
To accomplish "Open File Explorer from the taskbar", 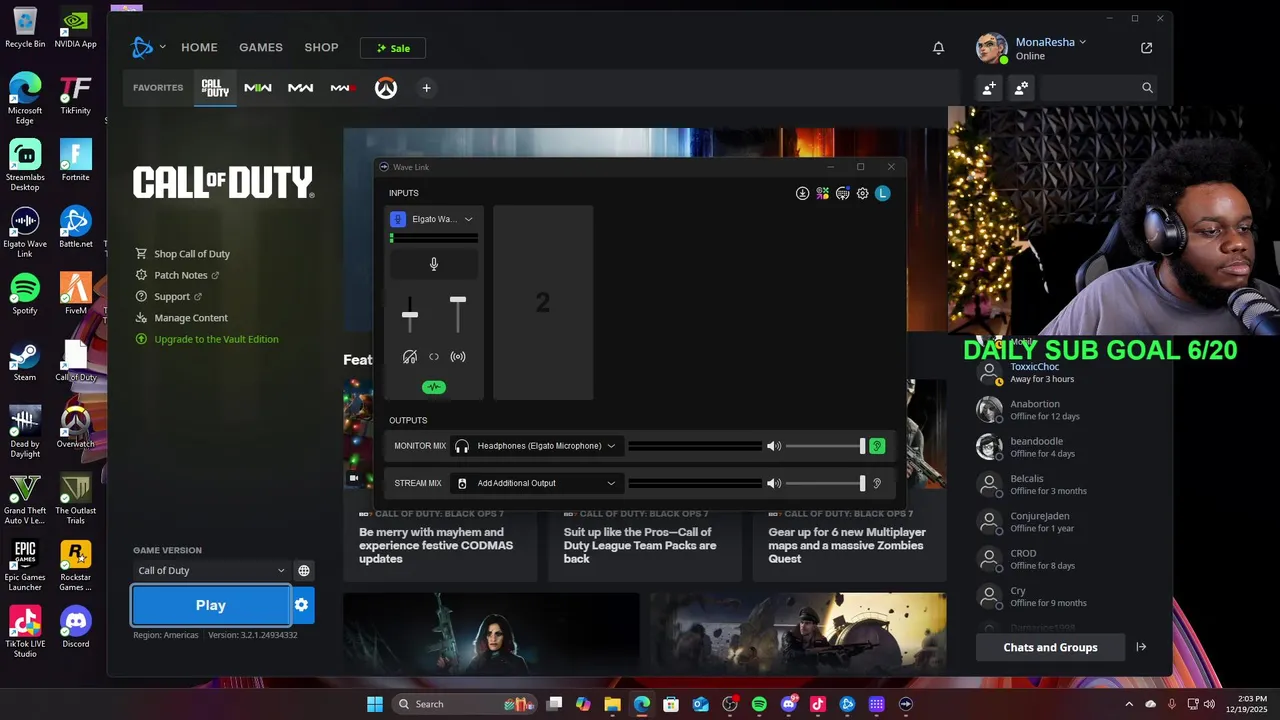I will click(x=612, y=704).
